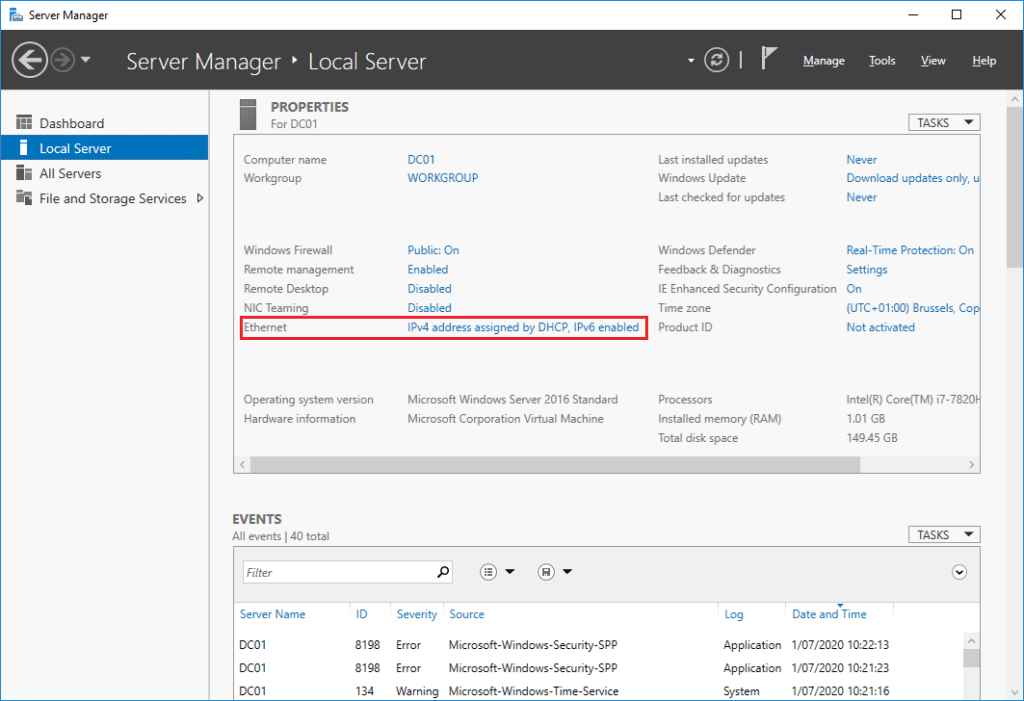Open the dropdown arrow left of Refresh
Image resolution: width=1024 pixels, height=701 pixels.
click(x=691, y=61)
